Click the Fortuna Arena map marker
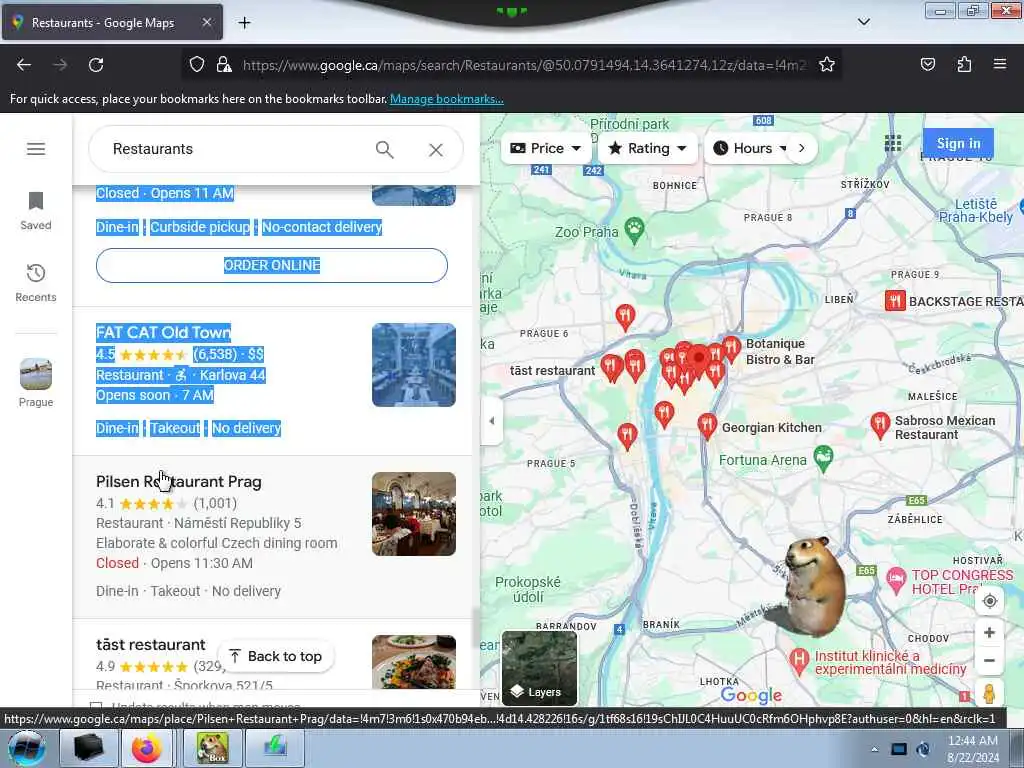The height and width of the screenshot is (768, 1024). click(824, 458)
